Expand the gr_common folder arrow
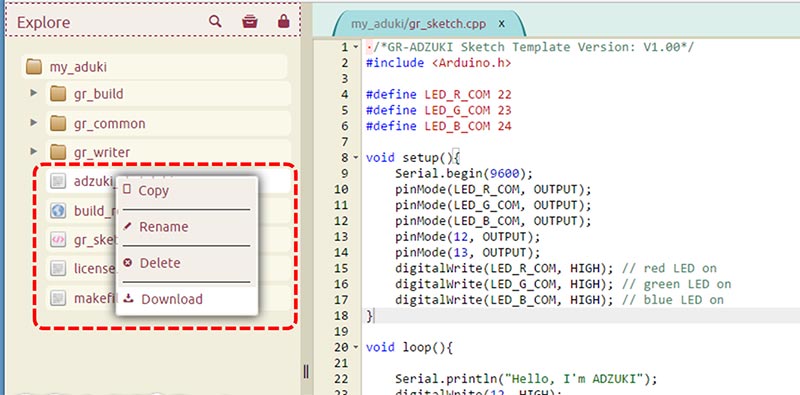 click(x=34, y=122)
